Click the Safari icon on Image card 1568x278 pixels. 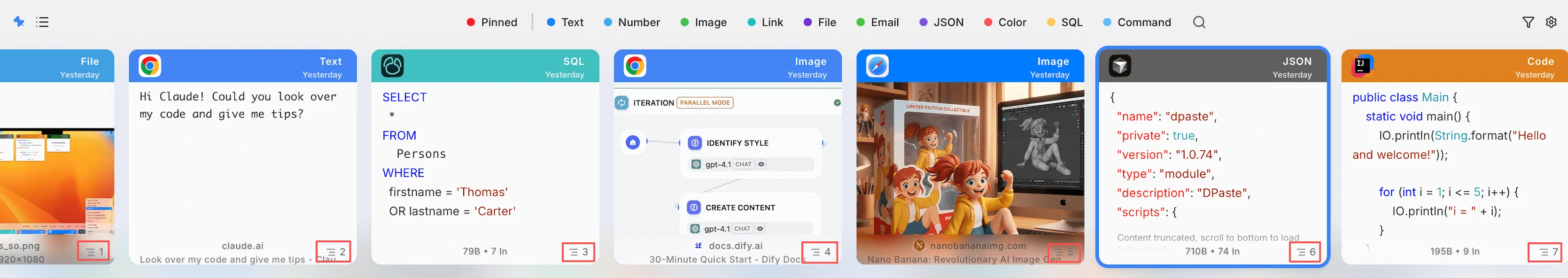877,66
